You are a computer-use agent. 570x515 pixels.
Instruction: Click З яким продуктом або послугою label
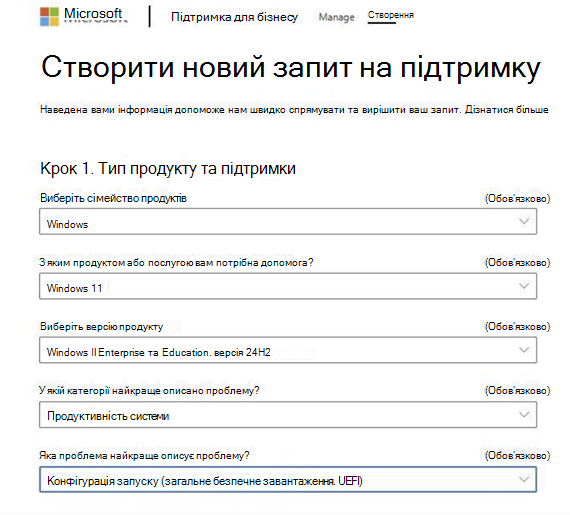176,262
